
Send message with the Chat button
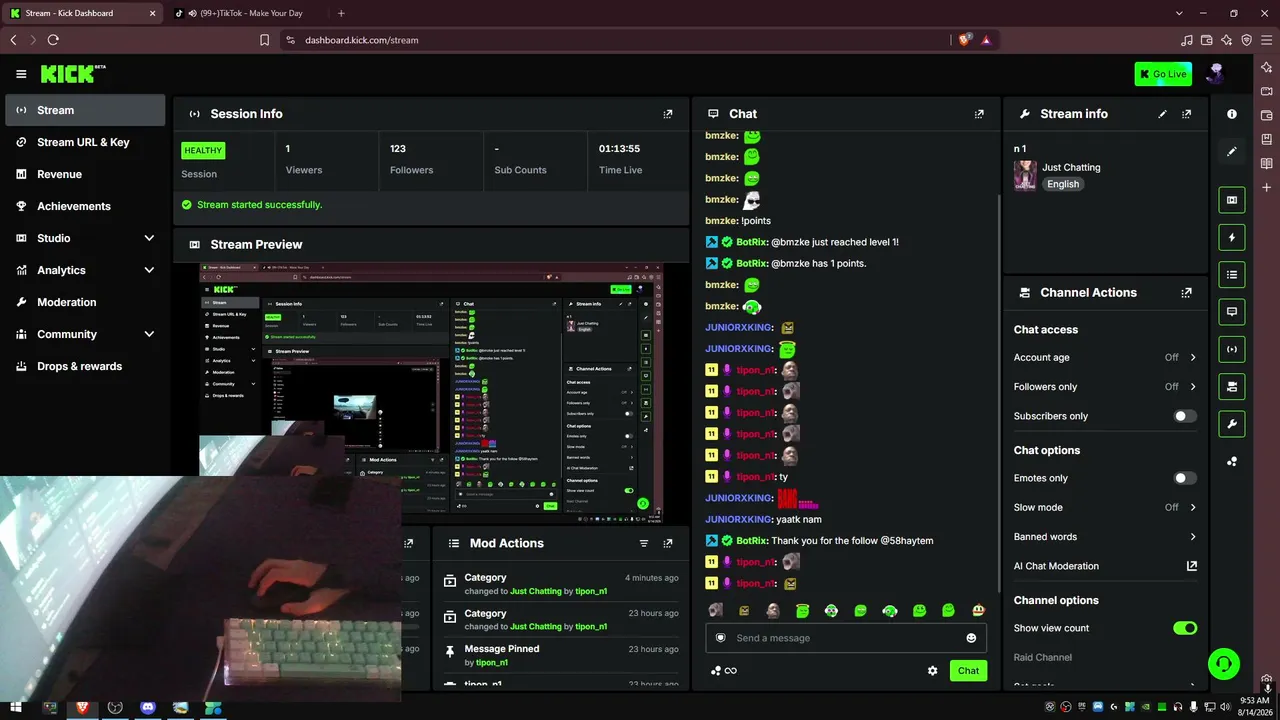(x=968, y=671)
